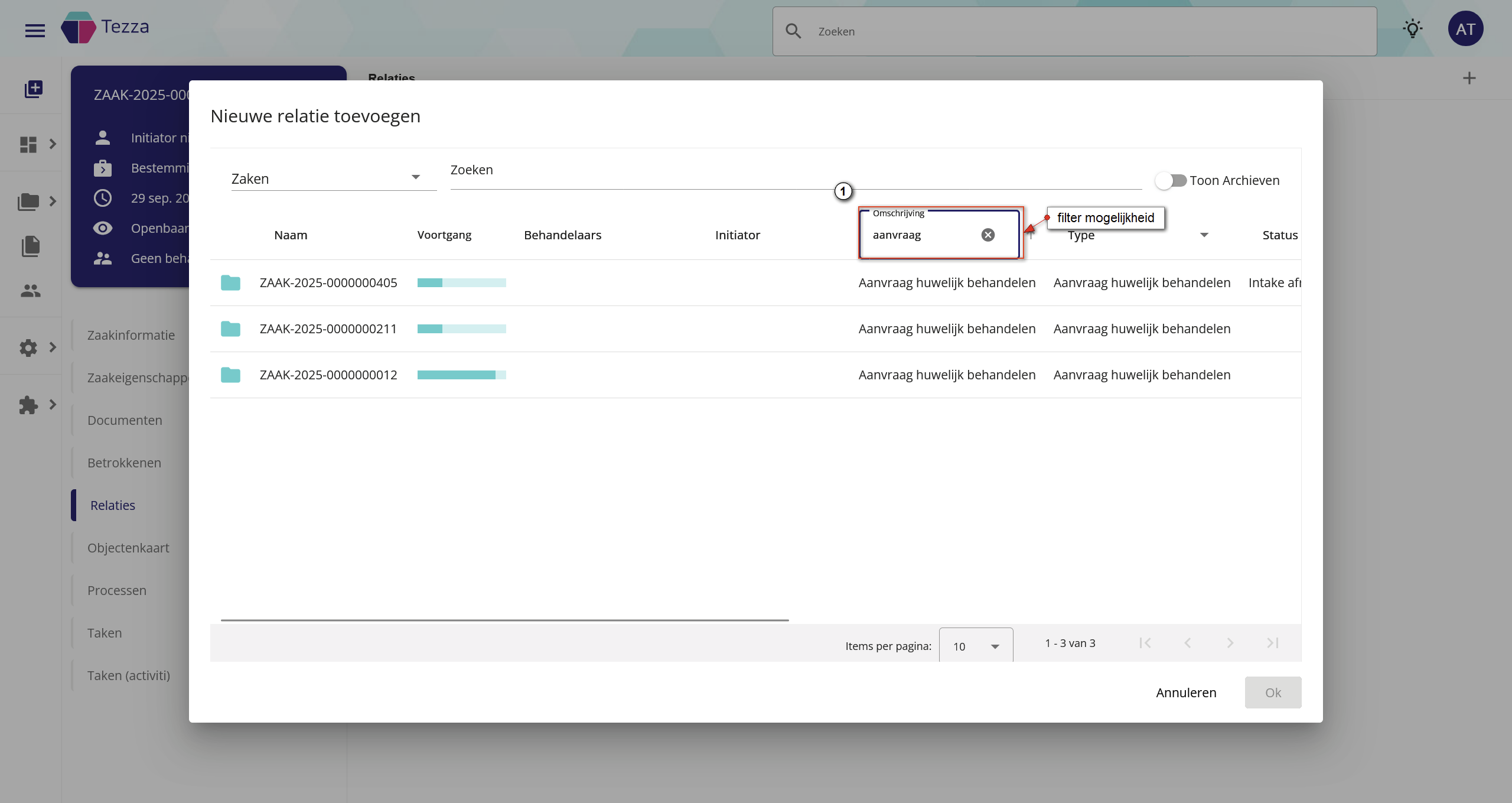Click the lightbulb theme icon

pos(1412,28)
